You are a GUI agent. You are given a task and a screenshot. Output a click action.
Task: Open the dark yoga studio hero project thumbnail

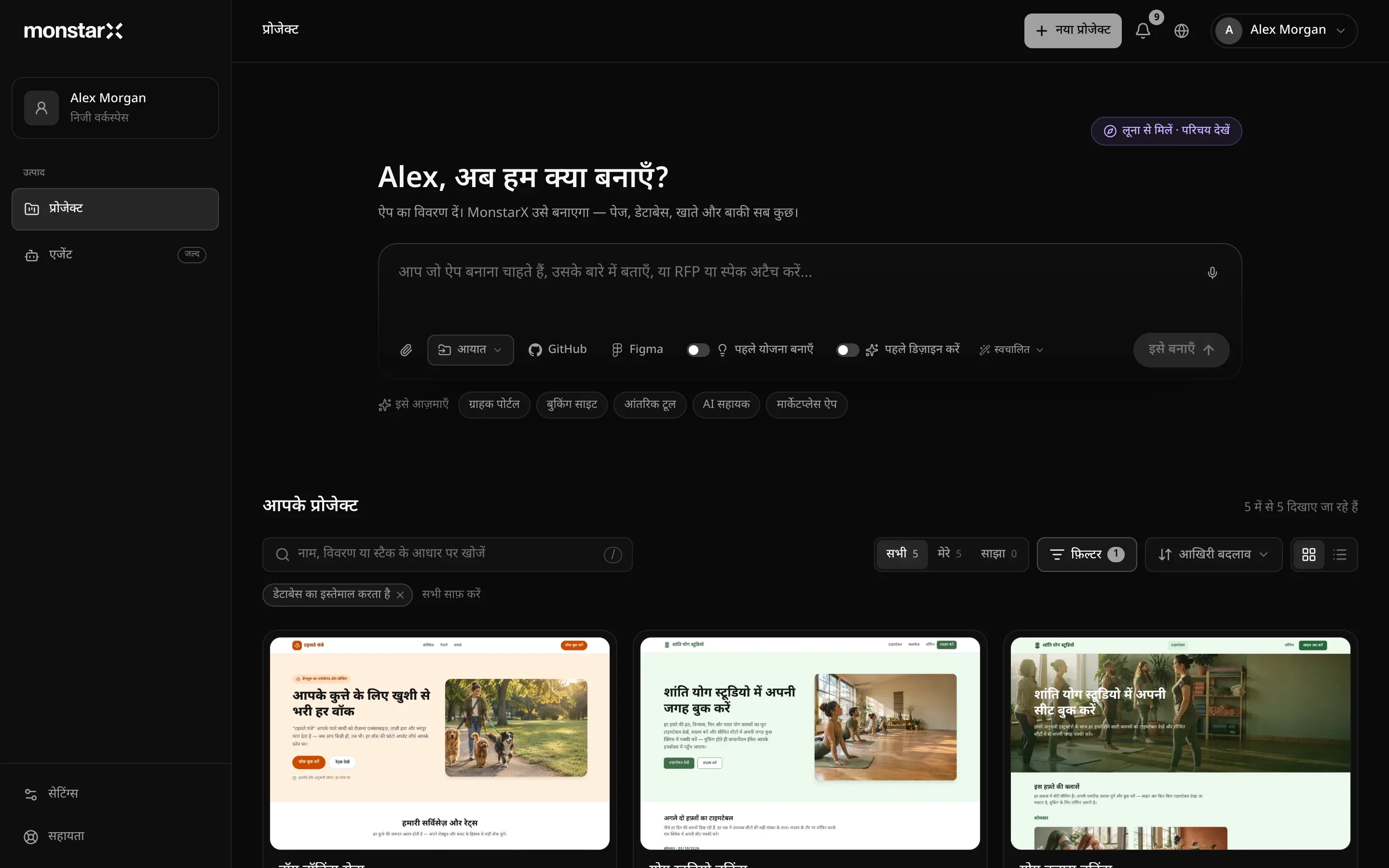(x=1180, y=744)
